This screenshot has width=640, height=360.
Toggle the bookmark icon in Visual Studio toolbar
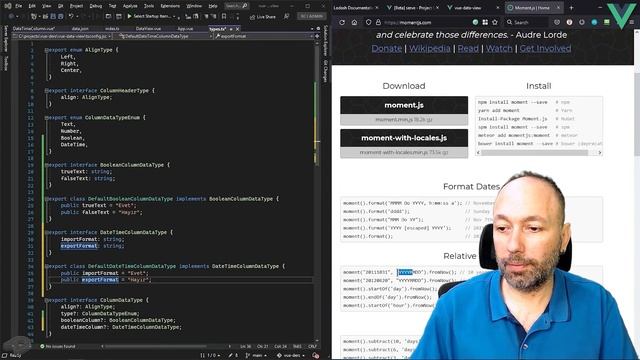224,16
